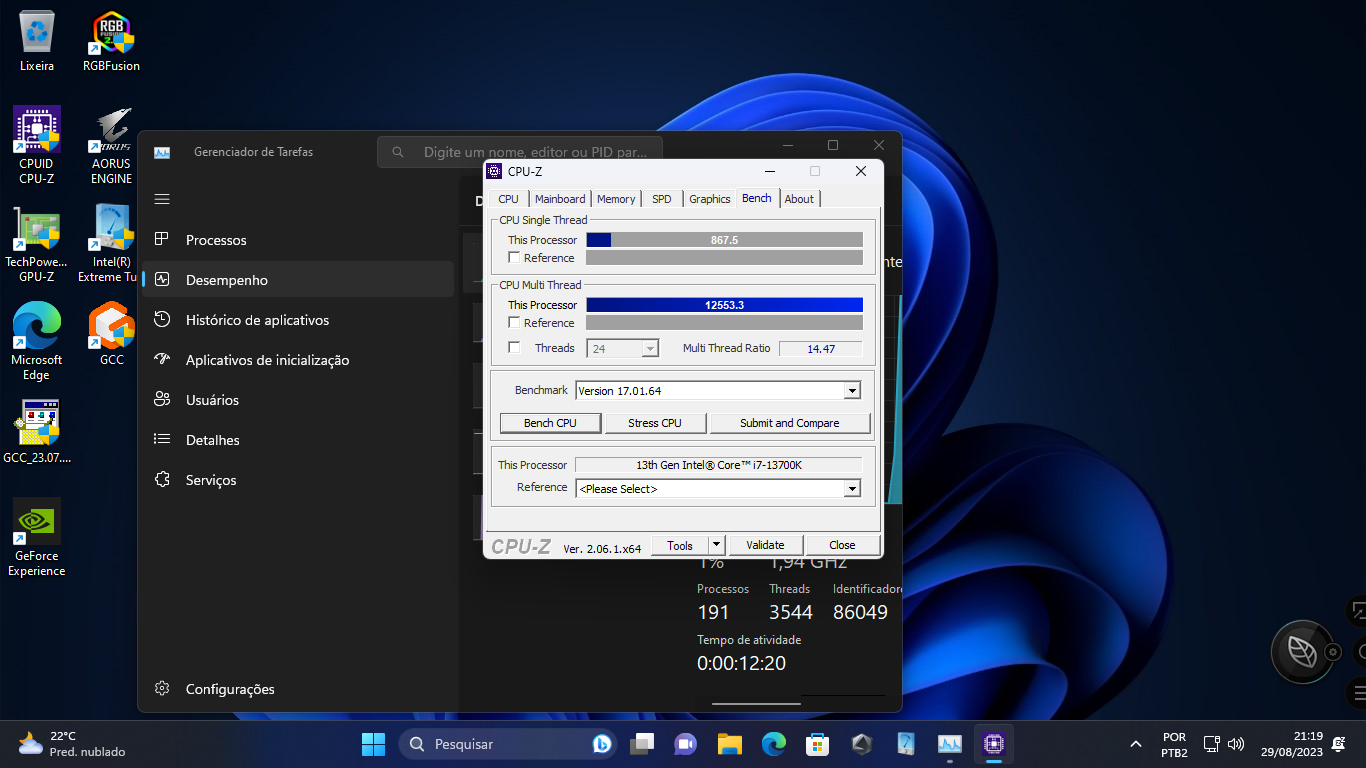Select AORUS ENGINE desktop shortcut
This screenshot has height=768, width=1366.
click(112, 146)
